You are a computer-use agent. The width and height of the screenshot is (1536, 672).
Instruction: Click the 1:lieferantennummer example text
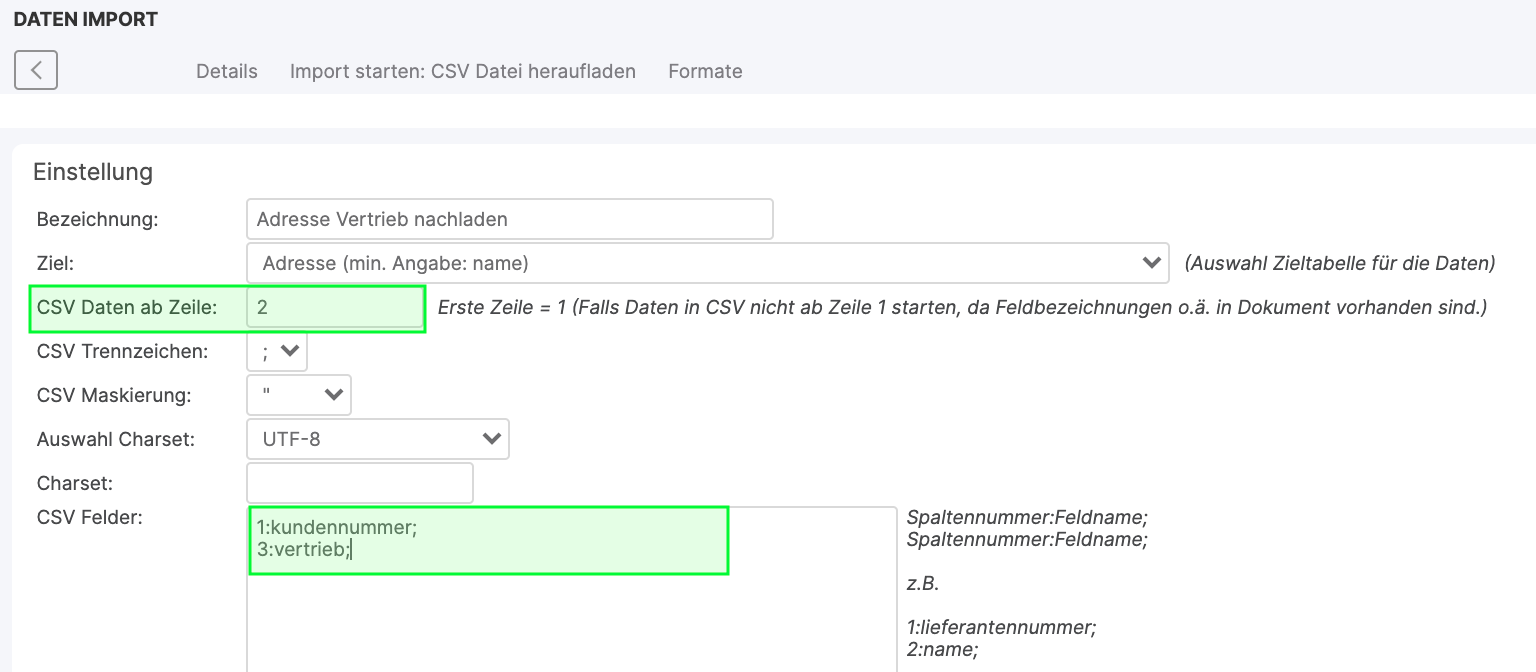click(1001, 628)
